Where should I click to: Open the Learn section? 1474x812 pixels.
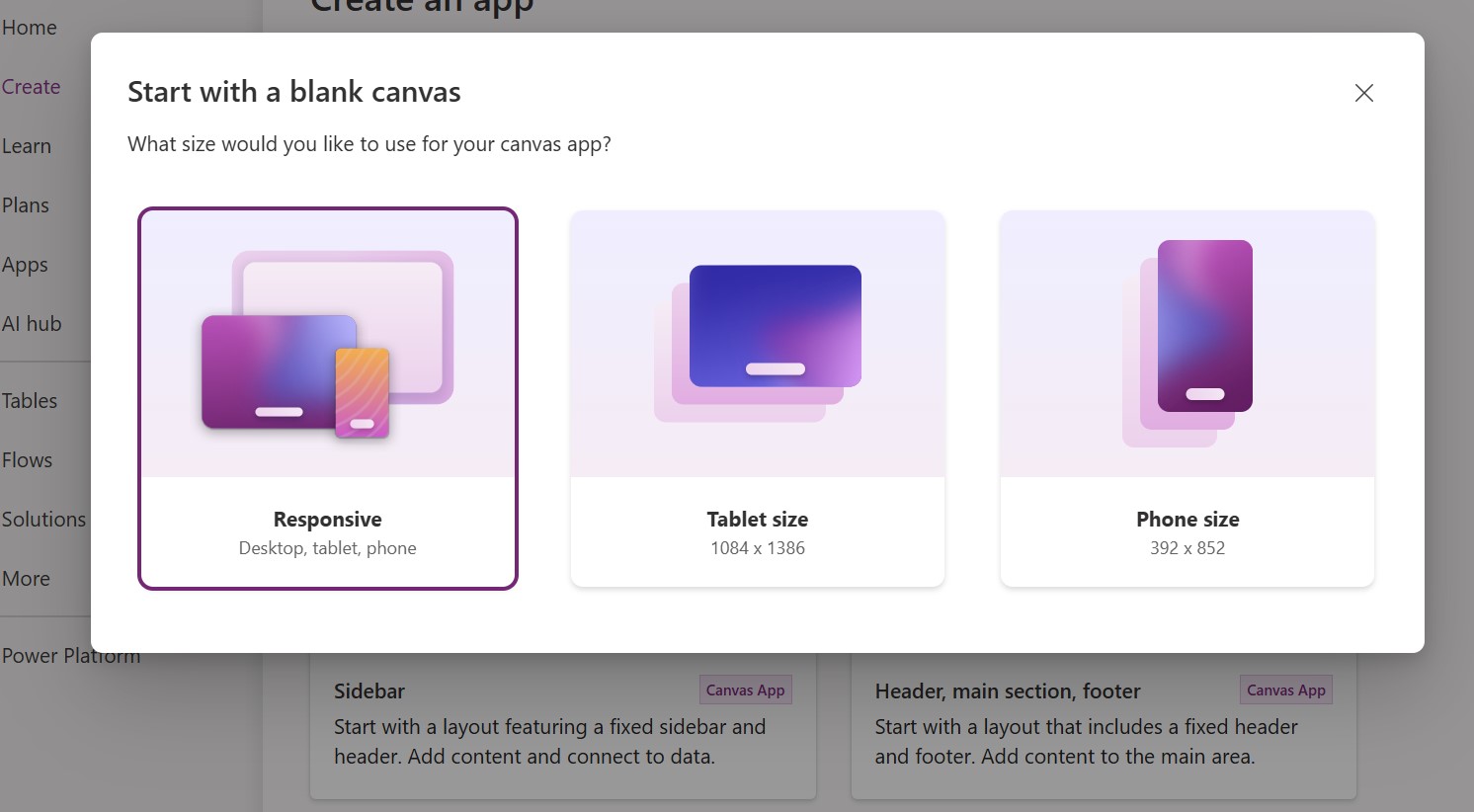click(x=26, y=145)
